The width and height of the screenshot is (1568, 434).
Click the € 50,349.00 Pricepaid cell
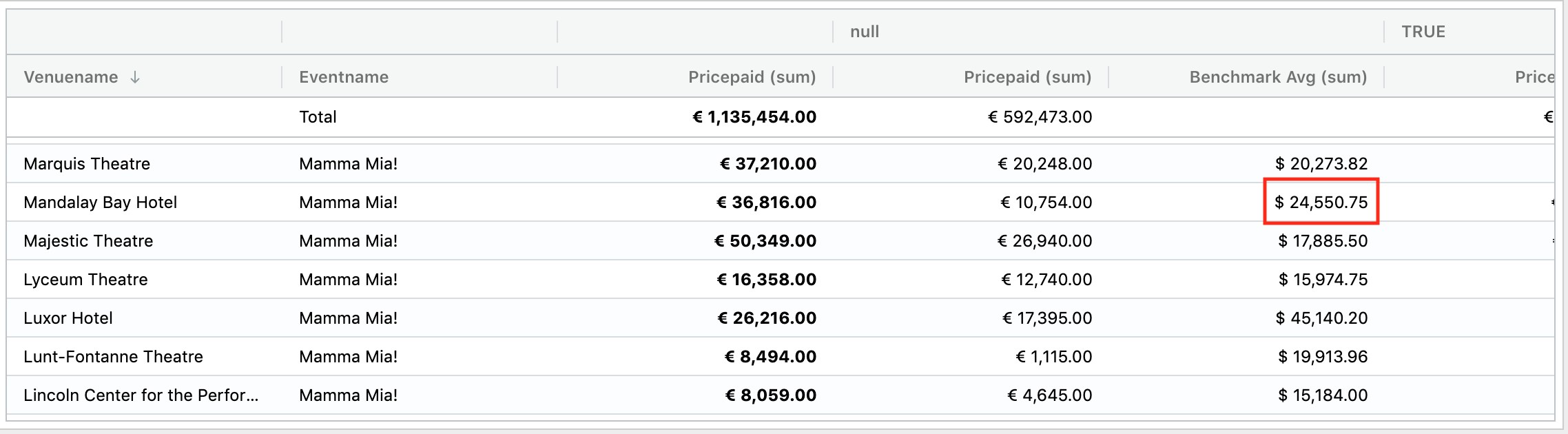[765, 241]
